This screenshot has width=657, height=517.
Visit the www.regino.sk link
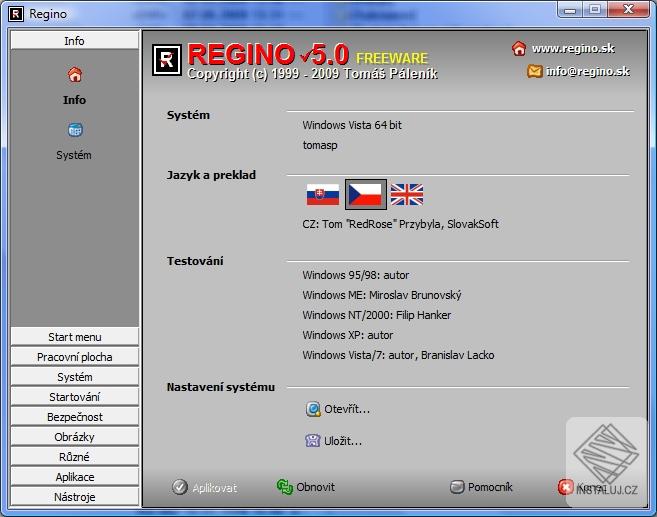573,49
